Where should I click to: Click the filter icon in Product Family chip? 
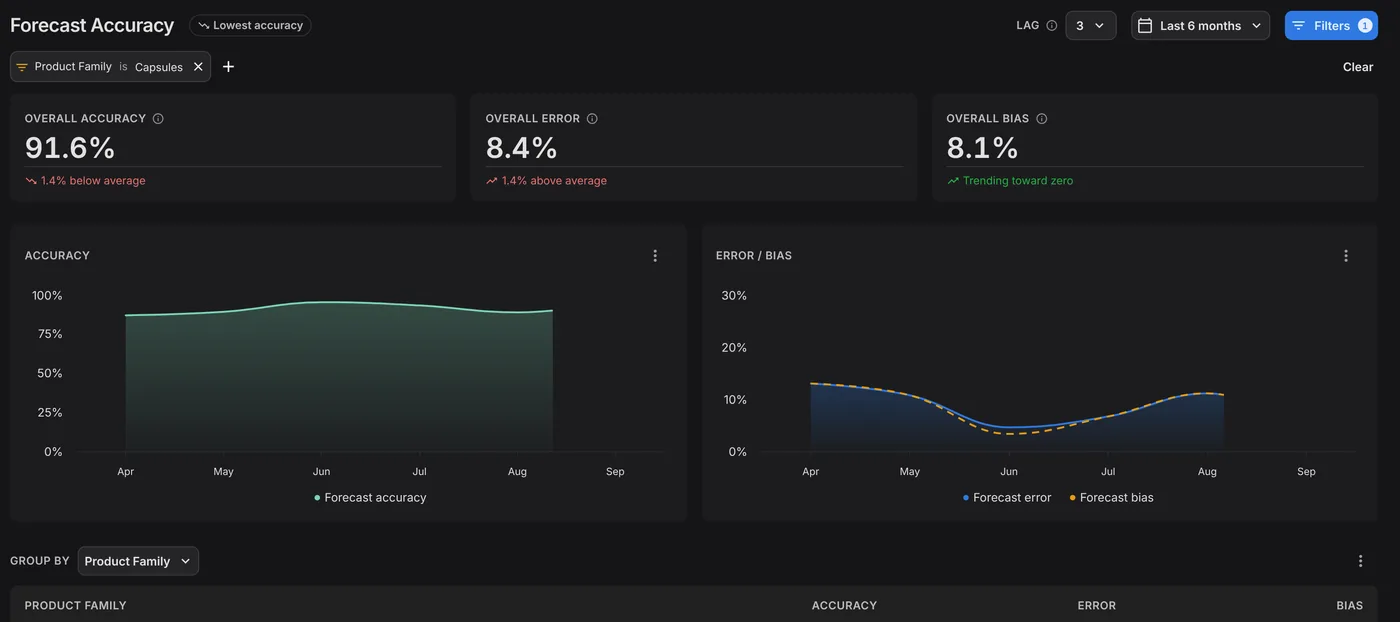pos(22,67)
